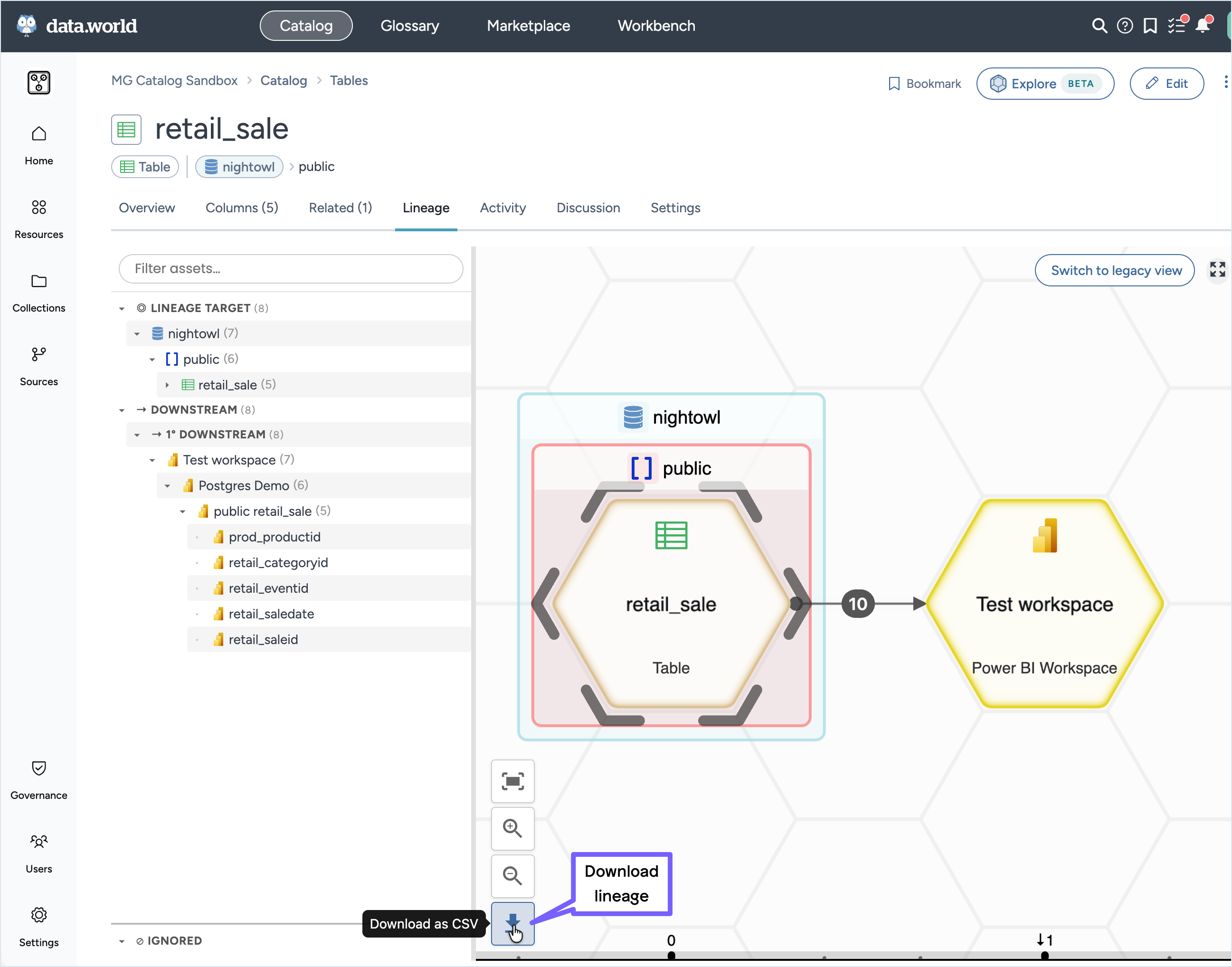The width and height of the screenshot is (1232, 967).
Task: Download lineage as CSV
Action: [512, 923]
